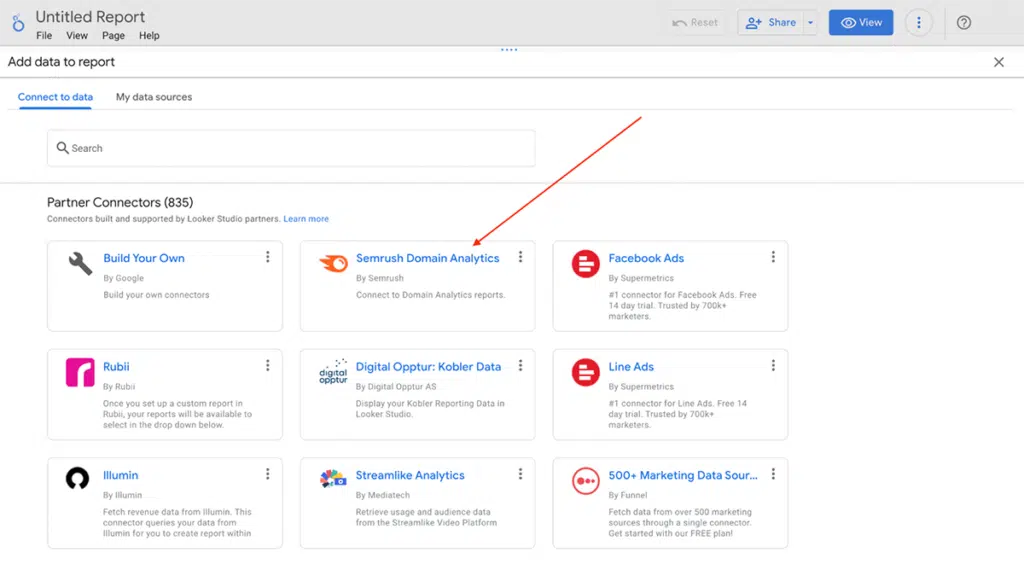Image resolution: width=1024 pixels, height=564 pixels.
Task: Focus the connector Search input field
Action: click(x=291, y=148)
